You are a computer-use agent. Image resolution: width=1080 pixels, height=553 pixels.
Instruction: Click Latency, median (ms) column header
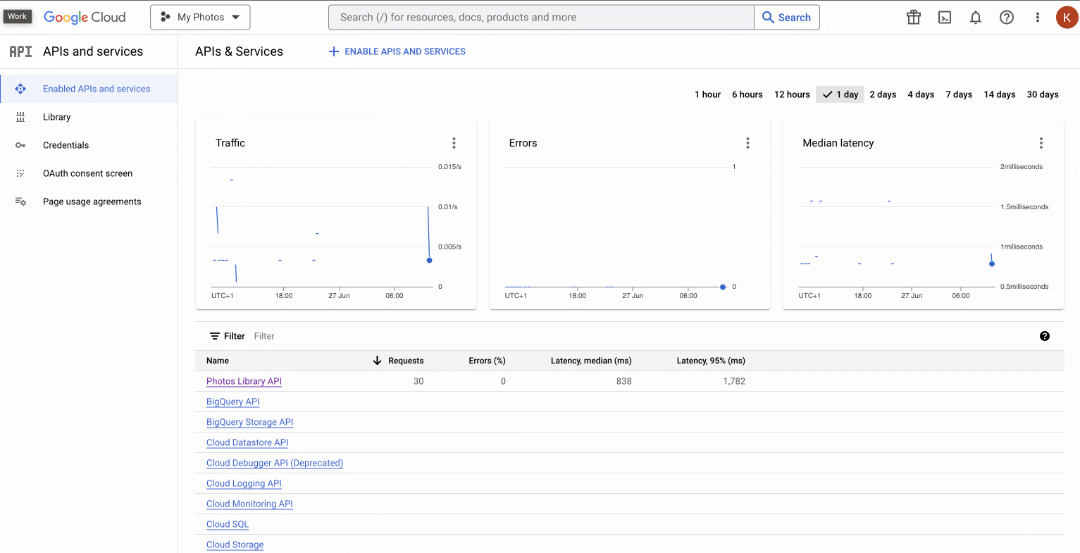click(591, 360)
